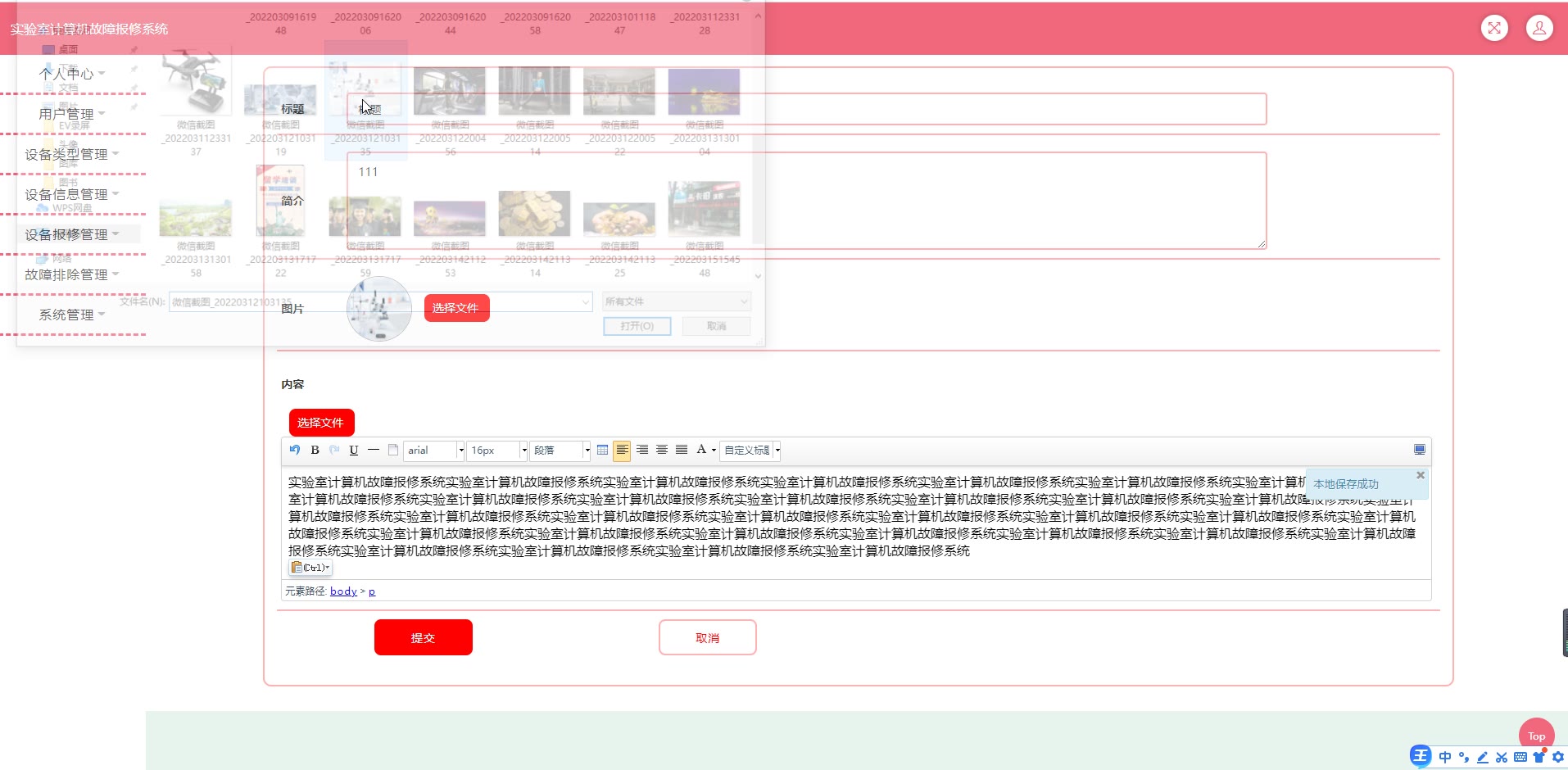Select the align-right icon in editor toolbar
This screenshot has height=770, width=1568.
click(642, 450)
